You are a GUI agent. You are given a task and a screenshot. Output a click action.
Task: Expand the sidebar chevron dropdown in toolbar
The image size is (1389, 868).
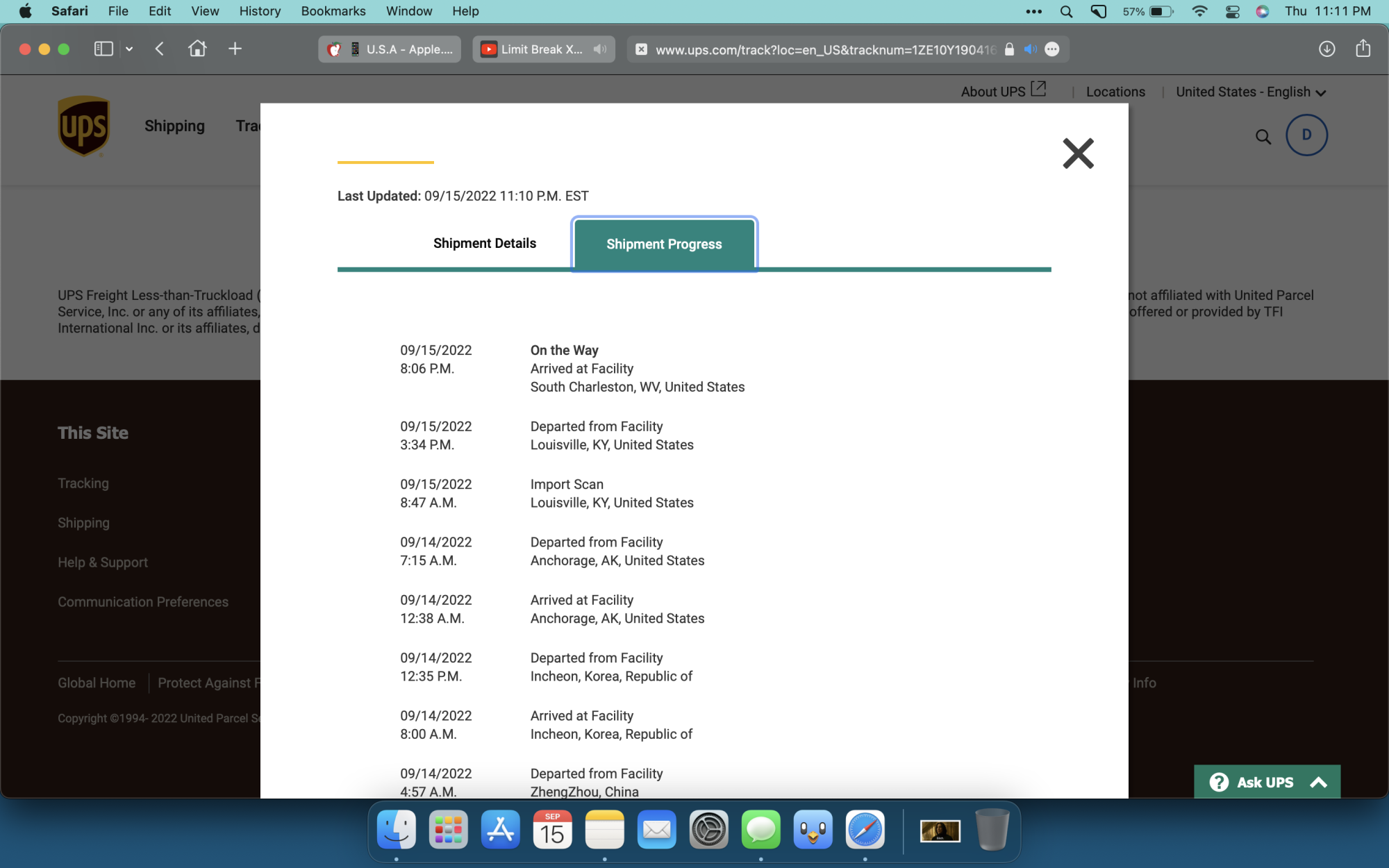(129, 49)
